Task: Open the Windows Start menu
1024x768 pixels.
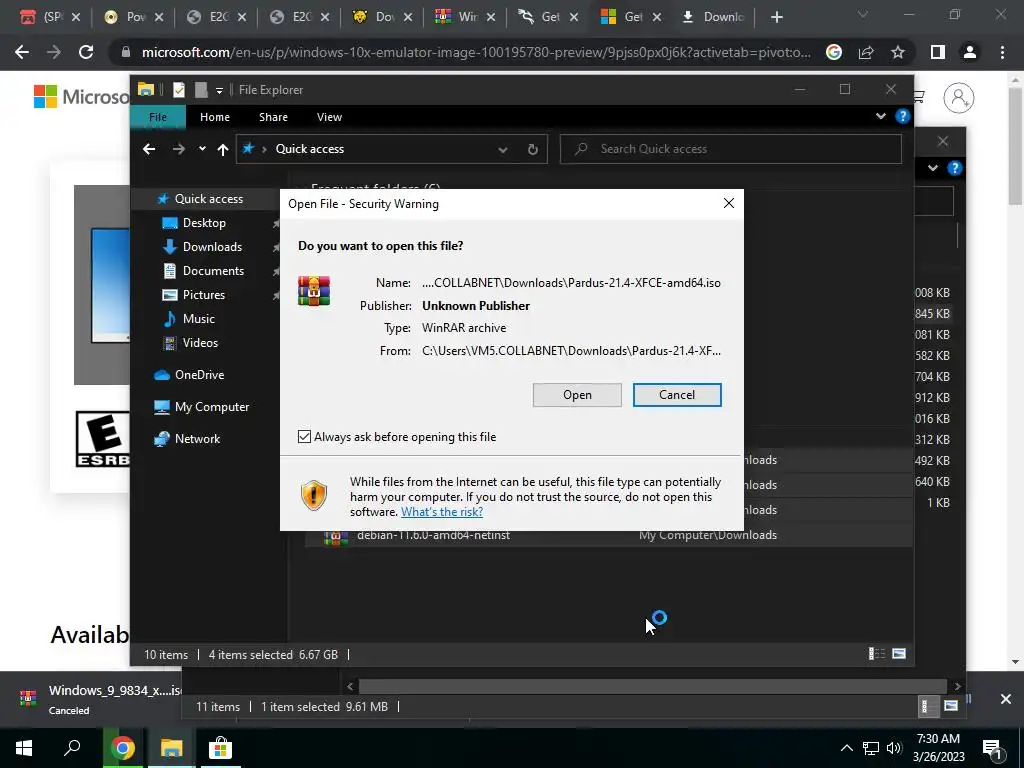Action: [x=25, y=748]
